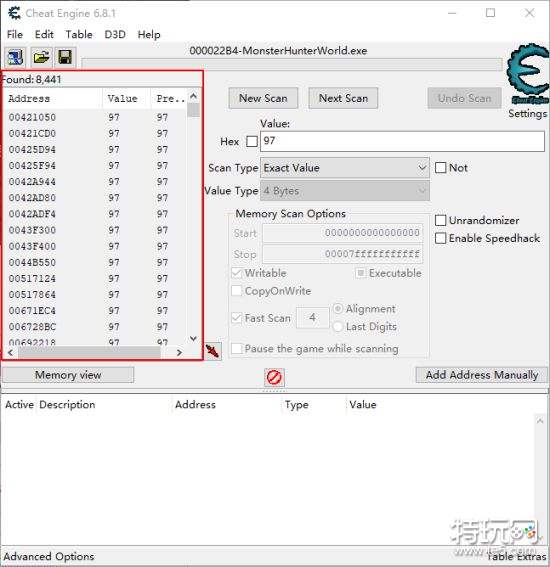The width and height of the screenshot is (550, 567).
Task: Select result address 0042A944
Action: tap(32, 182)
